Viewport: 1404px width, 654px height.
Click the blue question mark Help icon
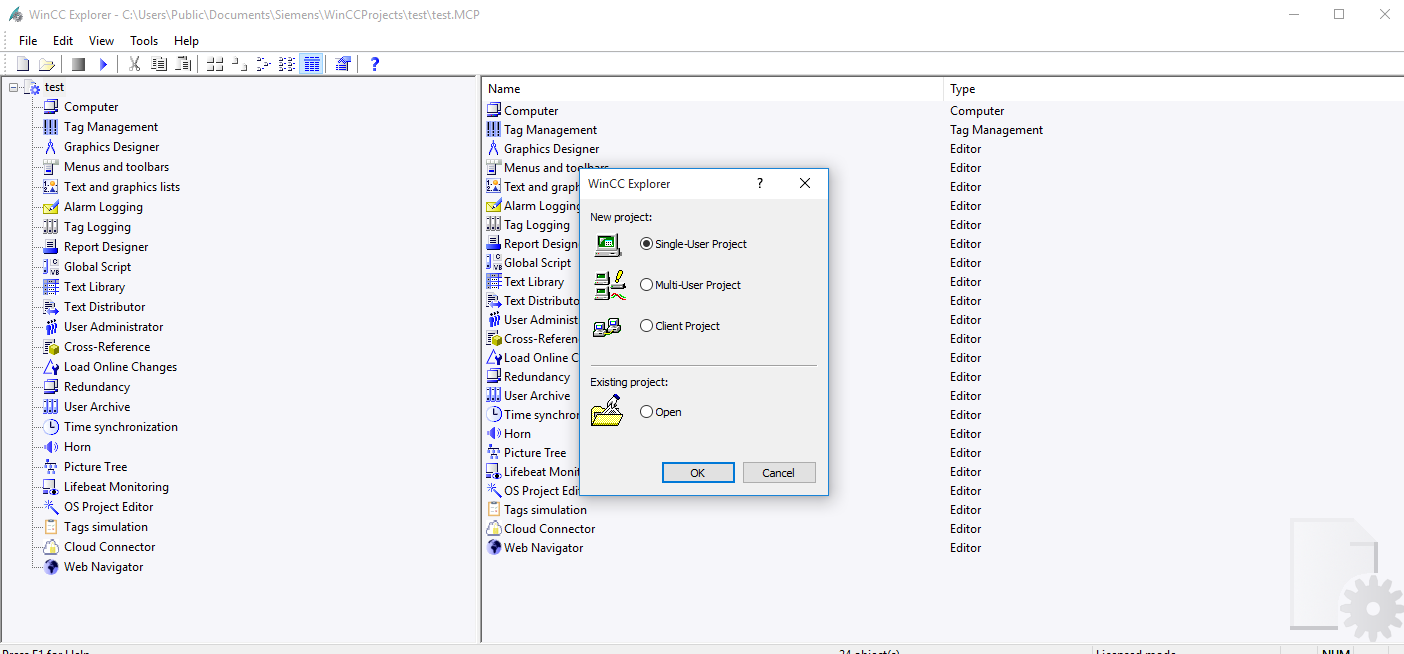click(375, 64)
